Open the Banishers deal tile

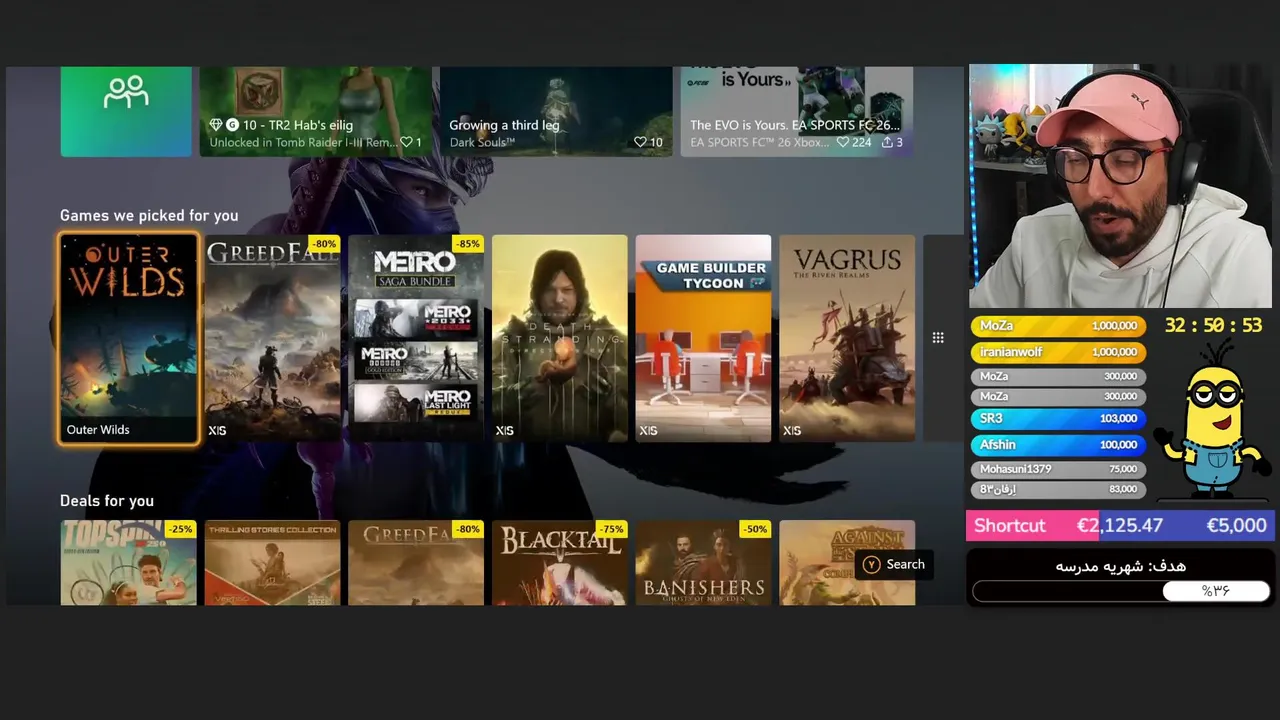point(704,562)
